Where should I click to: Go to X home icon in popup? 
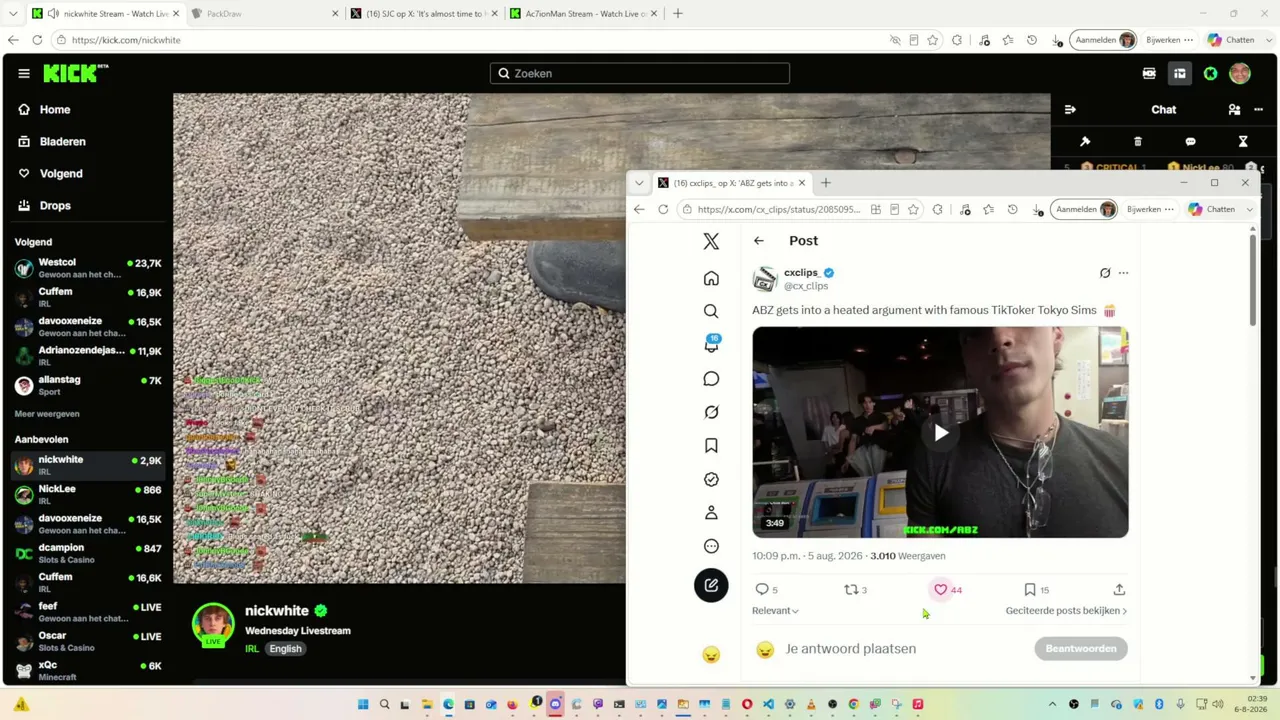pyautogui.click(x=711, y=278)
